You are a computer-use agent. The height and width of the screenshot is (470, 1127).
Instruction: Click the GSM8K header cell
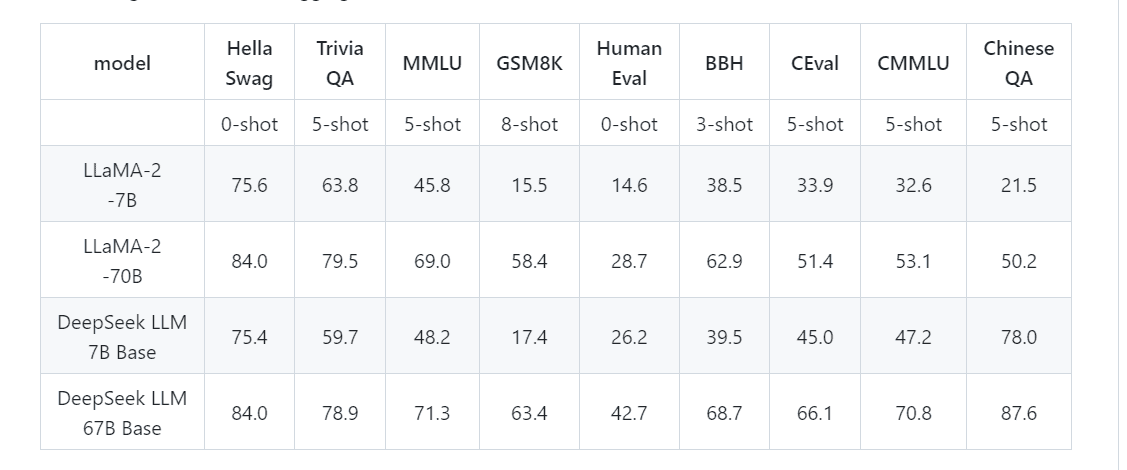click(x=529, y=63)
